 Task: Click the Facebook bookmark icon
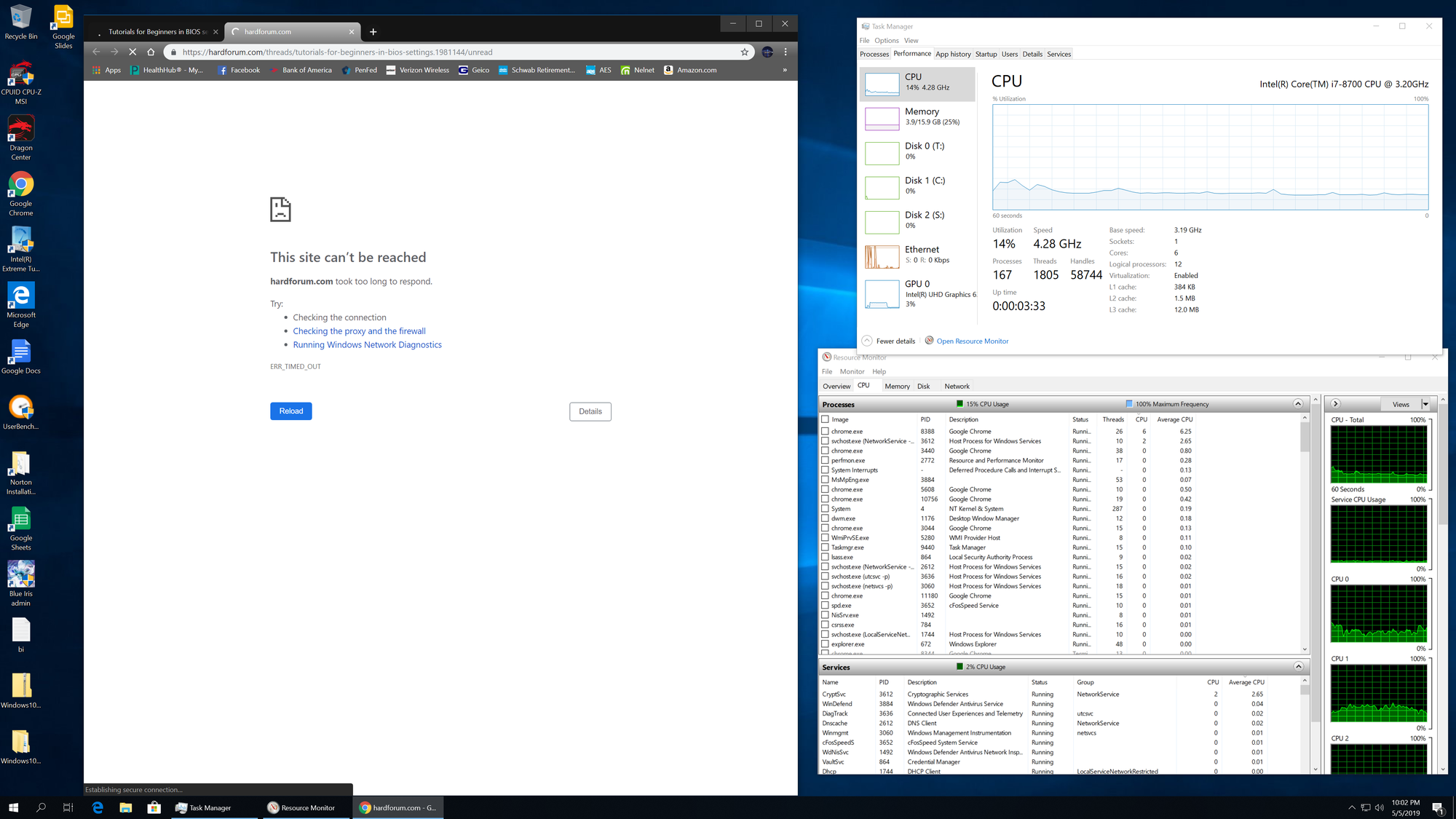(223, 70)
